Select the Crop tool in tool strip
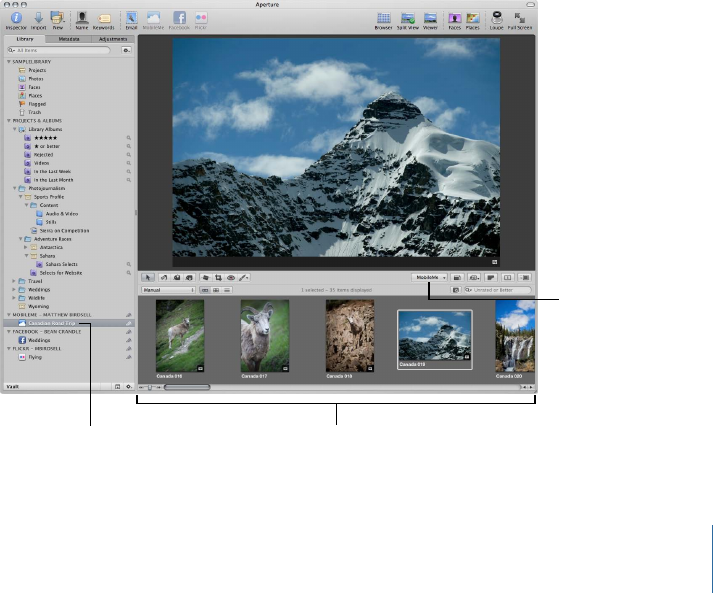Viewport: 713px width, 593px height. click(217, 277)
